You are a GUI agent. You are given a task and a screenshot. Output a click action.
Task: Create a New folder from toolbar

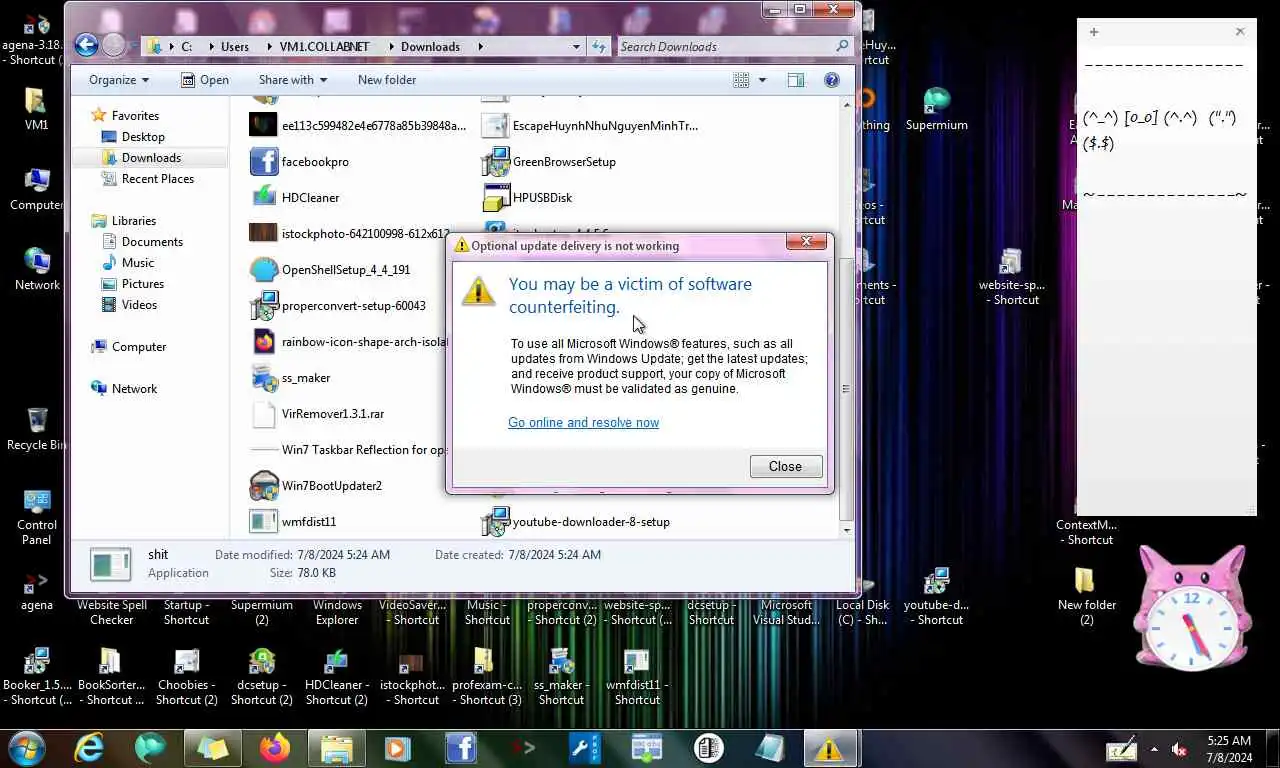(387, 80)
